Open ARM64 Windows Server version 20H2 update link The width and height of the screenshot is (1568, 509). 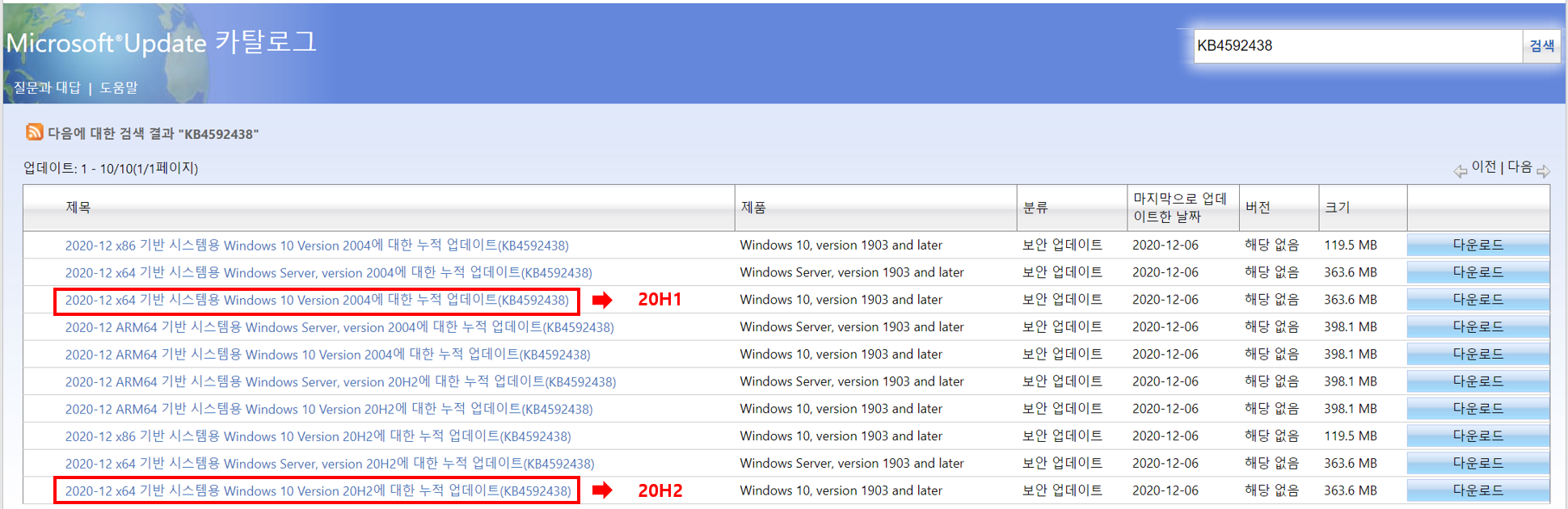340,381
